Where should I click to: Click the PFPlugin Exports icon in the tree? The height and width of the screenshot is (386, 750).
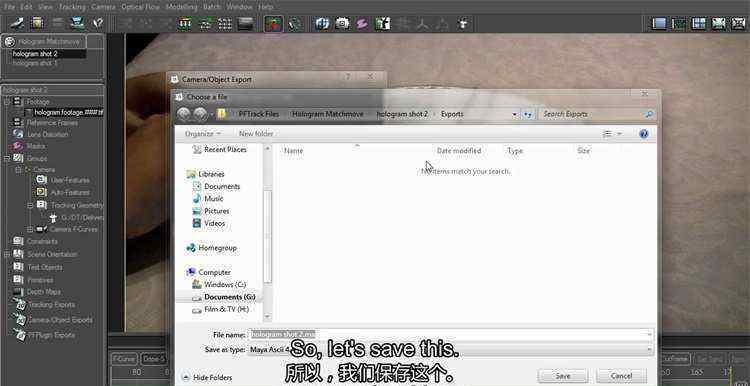[x=20, y=334]
